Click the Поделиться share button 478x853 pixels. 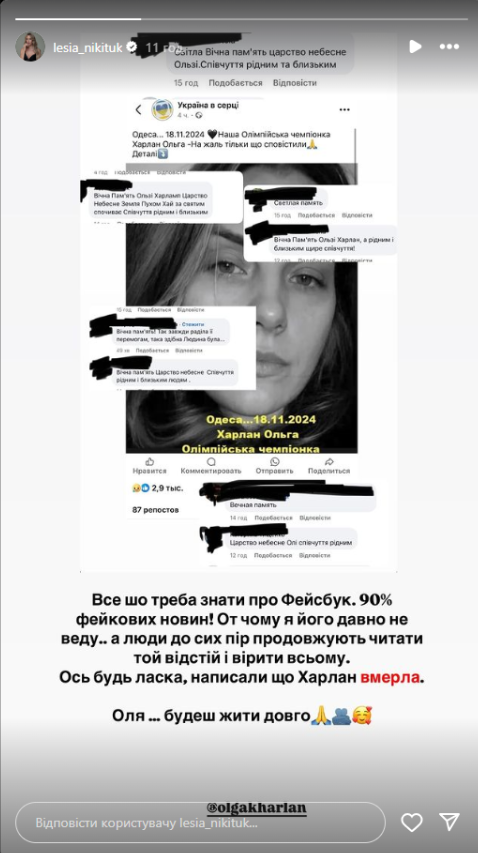[x=328, y=466]
